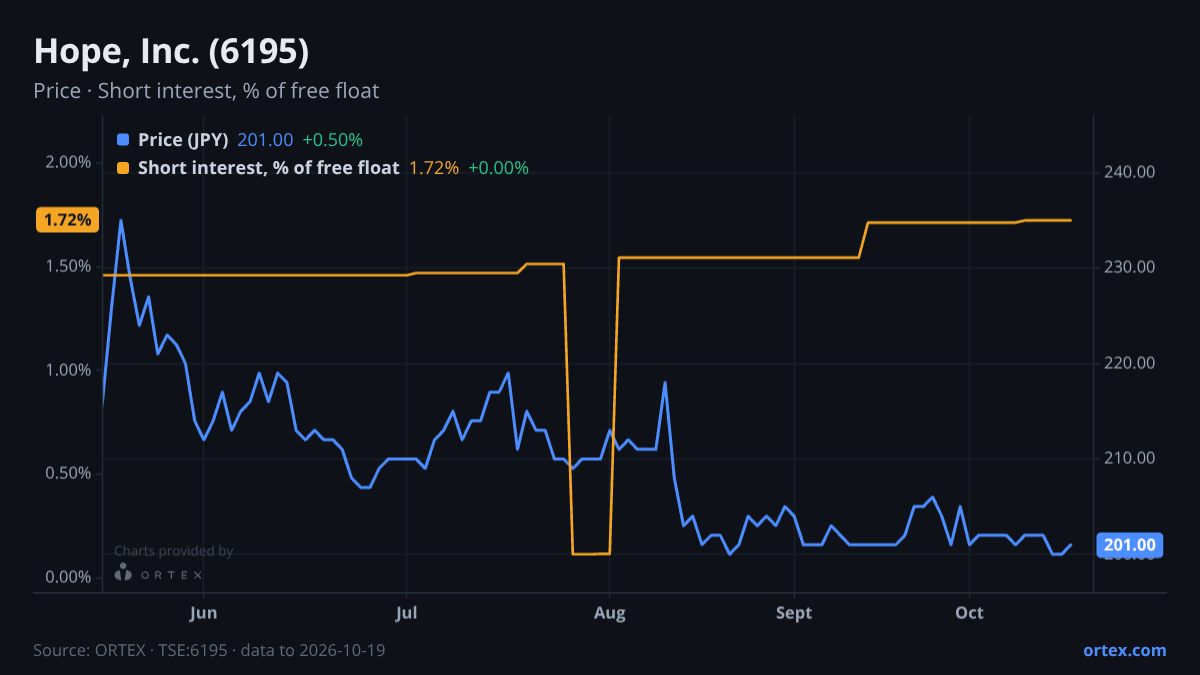Click the 2.00% left axis label
The height and width of the screenshot is (675, 1200).
(70, 162)
